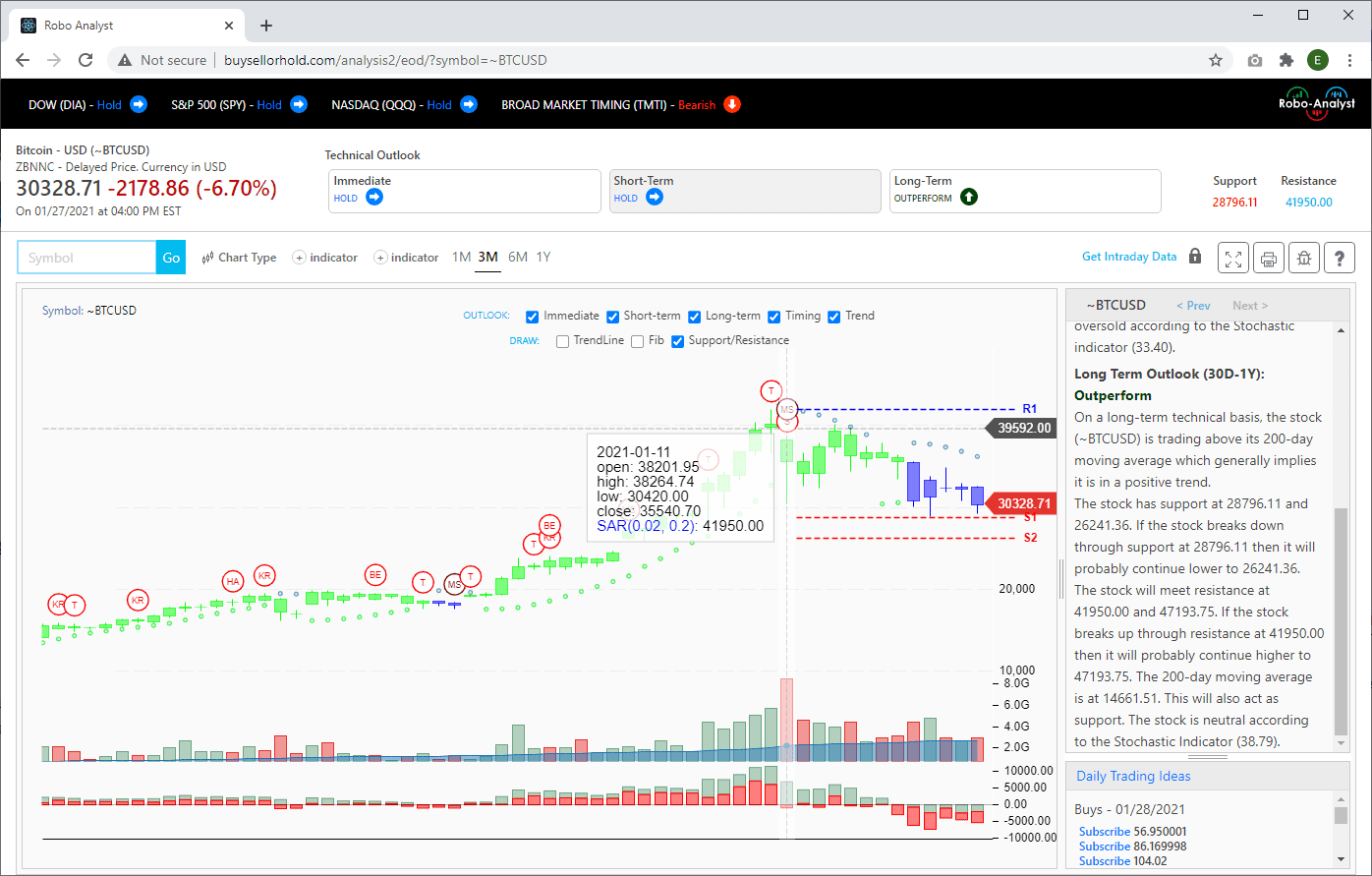The height and width of the screenshot is (876, 1372).
Task: Click the HA signal marker on the chart
Action: point(232,582)
